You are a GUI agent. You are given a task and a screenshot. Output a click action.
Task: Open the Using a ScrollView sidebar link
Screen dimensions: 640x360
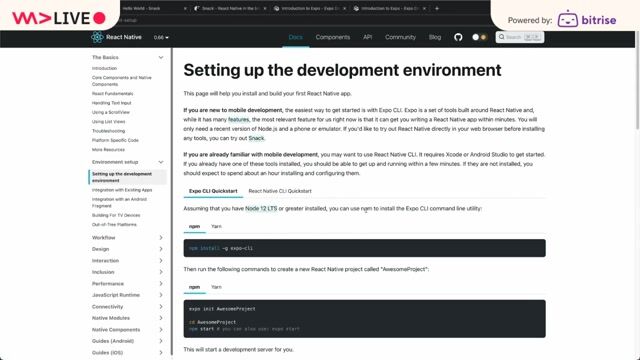tap(111, 112)
